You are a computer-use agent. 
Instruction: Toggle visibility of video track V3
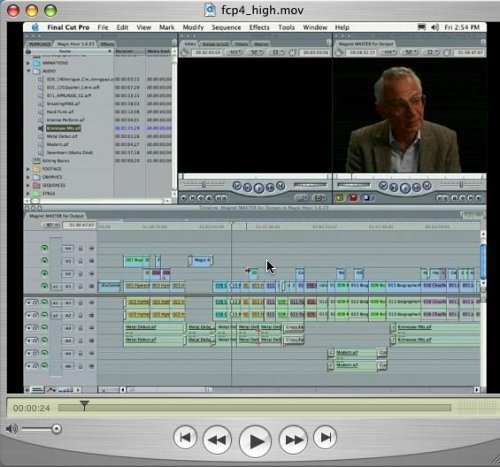coord(44,261)
